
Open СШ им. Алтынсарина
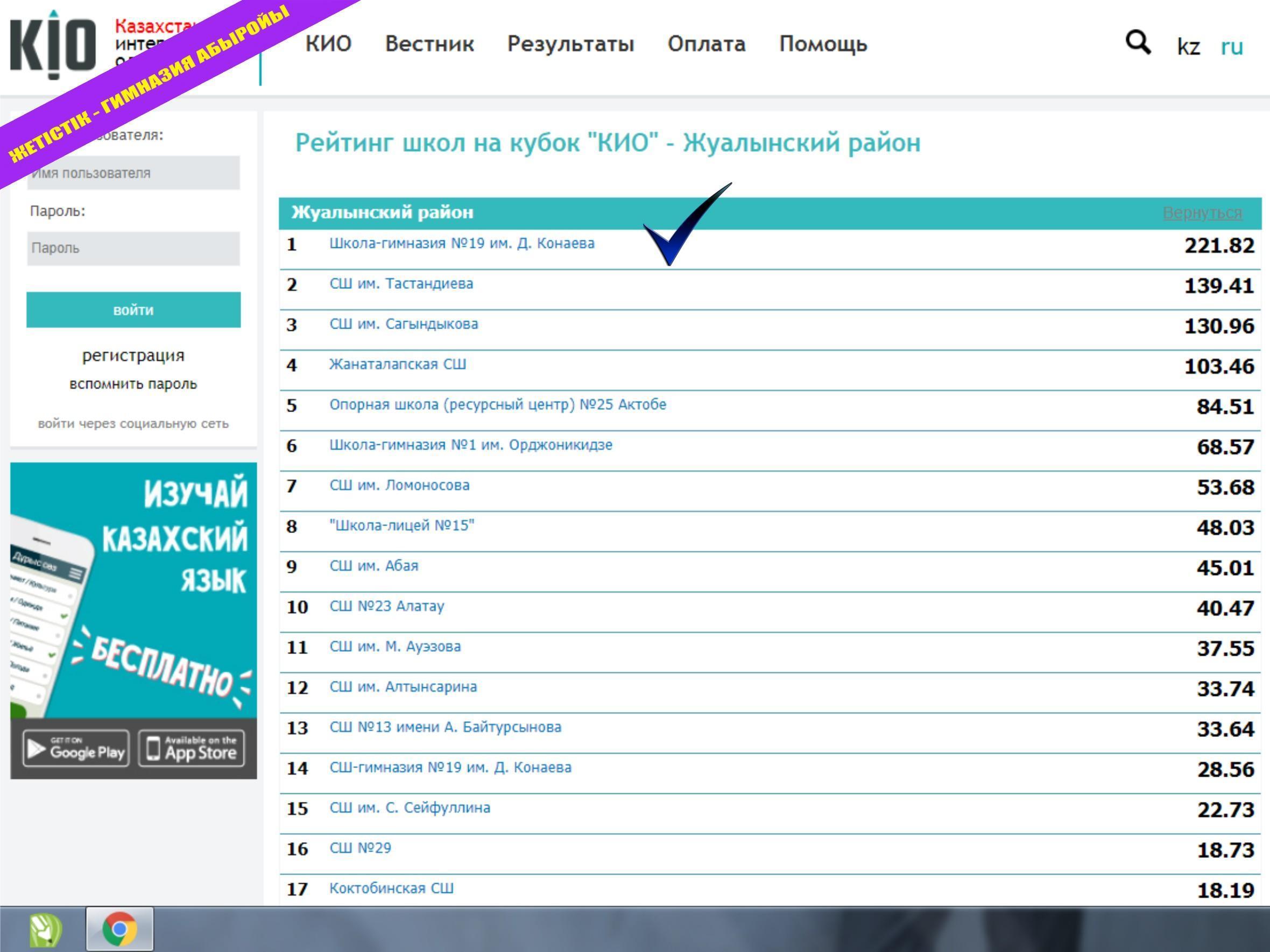(403, 686)
